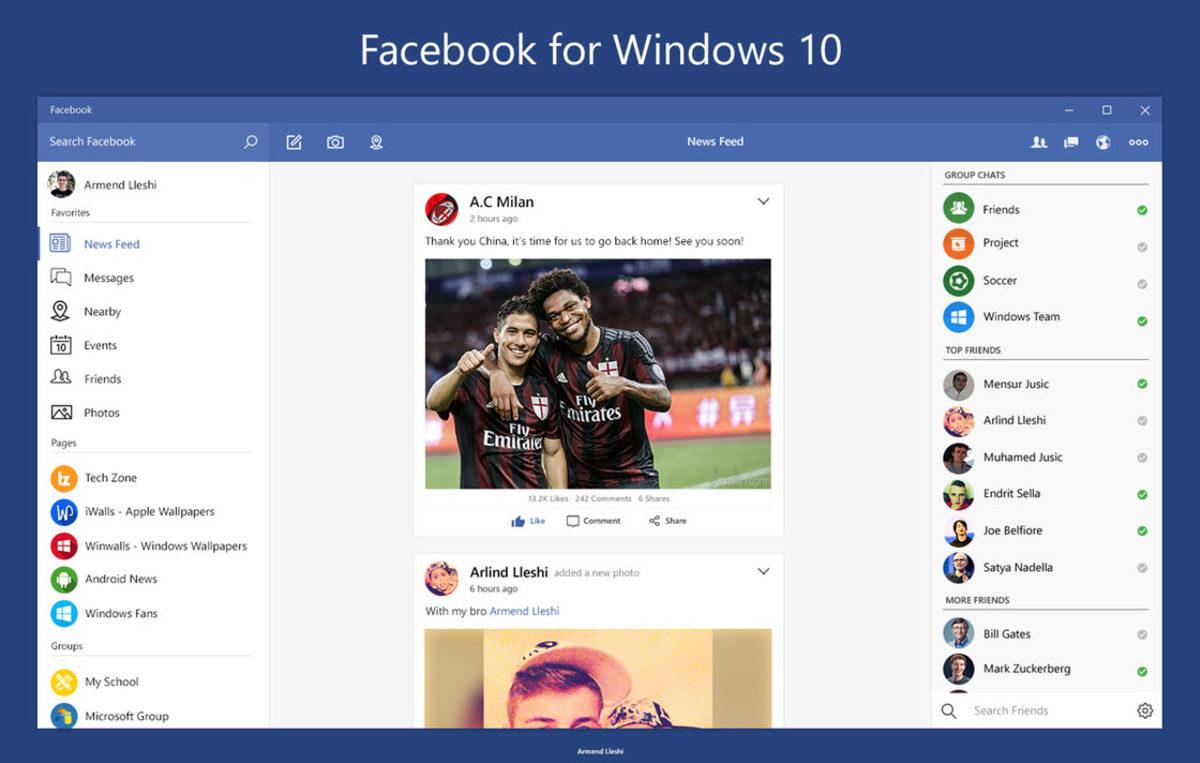Switch to the Messages section

(x=106, y=277)
